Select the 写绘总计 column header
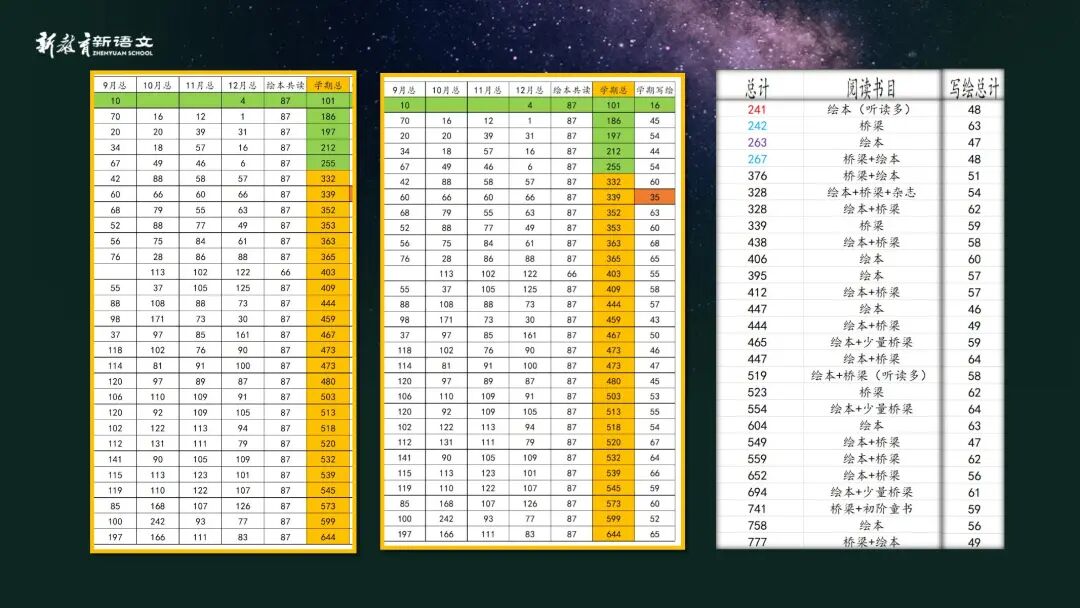The width and height of the screenshot is (1080, 608). 973,87
